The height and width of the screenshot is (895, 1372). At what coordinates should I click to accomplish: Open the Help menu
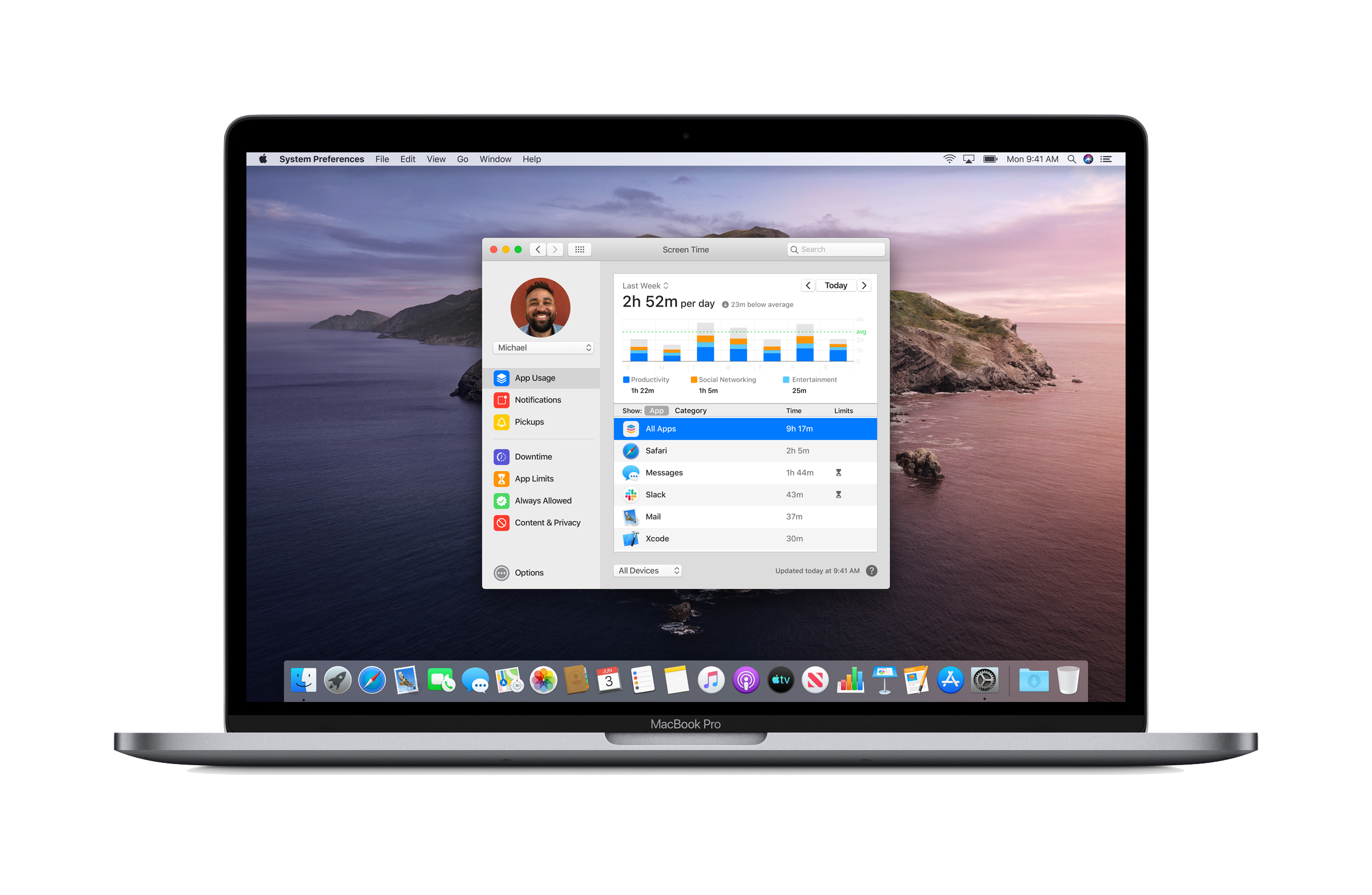click(532, 159)
